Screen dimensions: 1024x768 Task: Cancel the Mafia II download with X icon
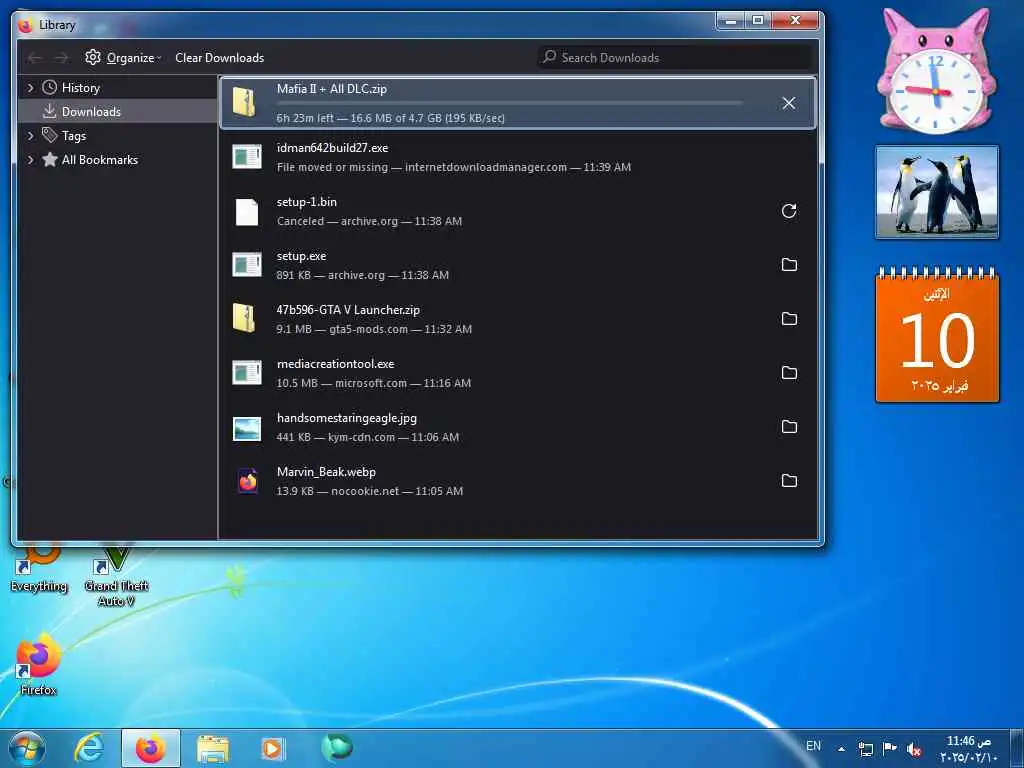[789, 103]
